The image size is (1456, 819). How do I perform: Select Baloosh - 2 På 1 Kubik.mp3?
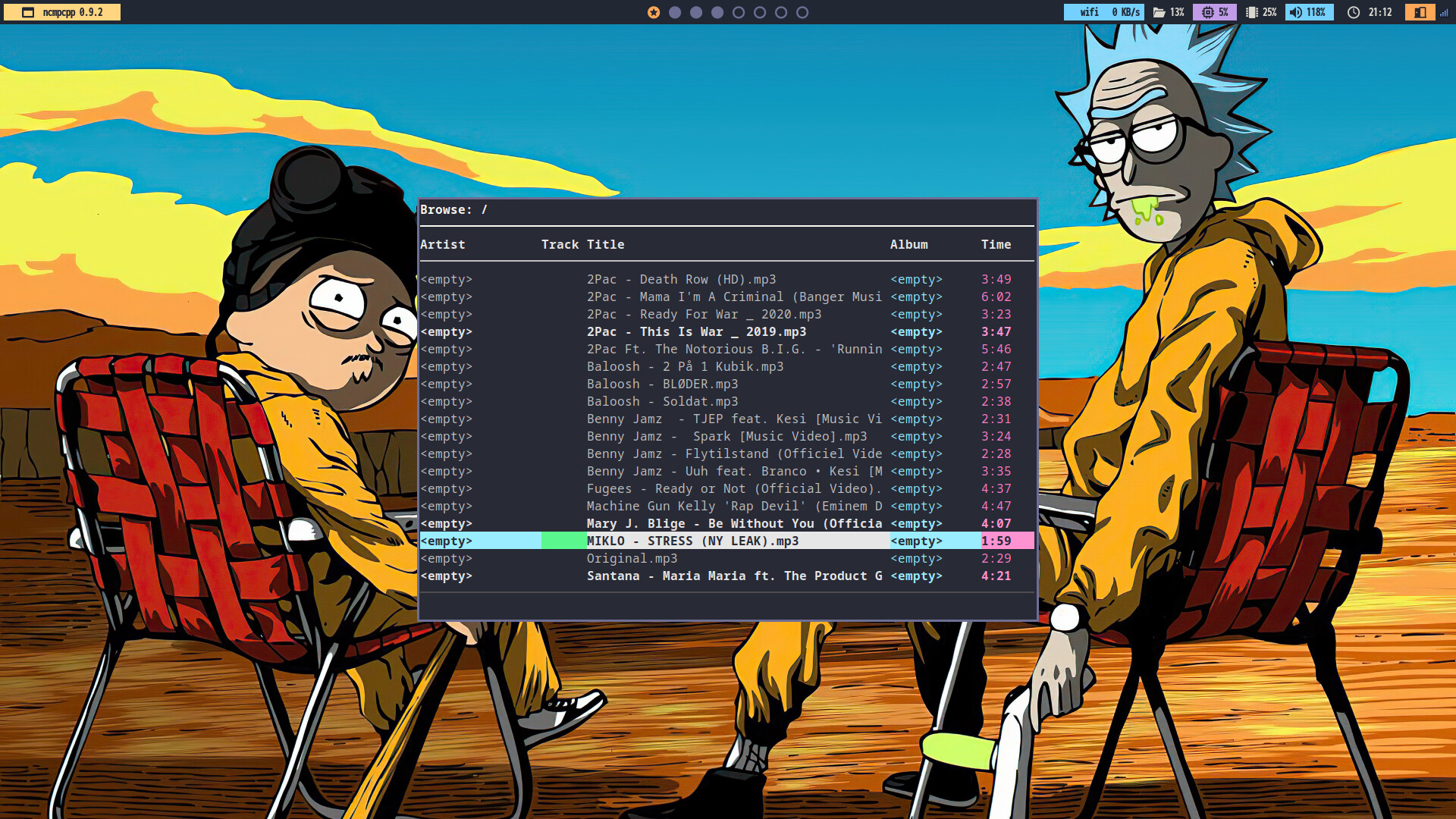coord(727,366)
